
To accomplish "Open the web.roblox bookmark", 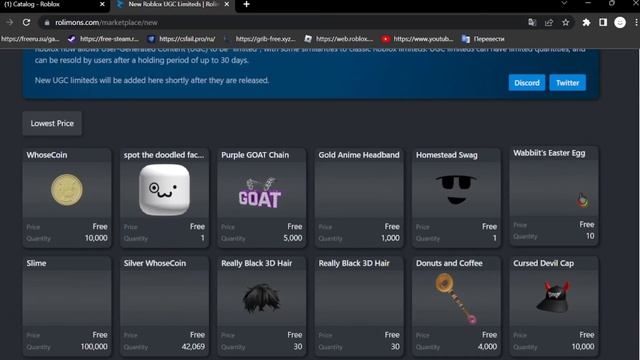I will [339, 39].
